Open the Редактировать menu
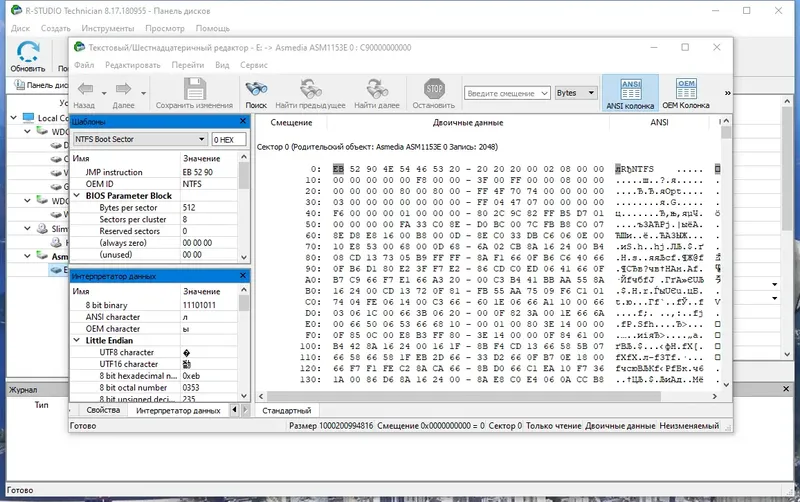This screenshot has width=800, height=502. [133, 65]
